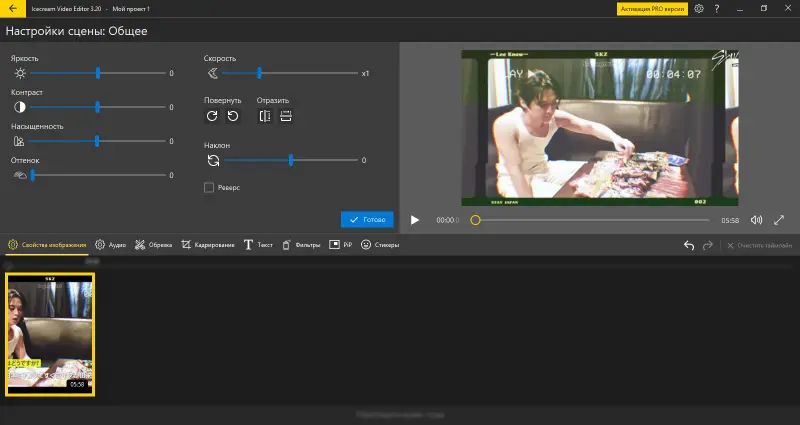This screenshot has height=425, width=800.
Task: Flip the scene vertically
Action: 285,117
